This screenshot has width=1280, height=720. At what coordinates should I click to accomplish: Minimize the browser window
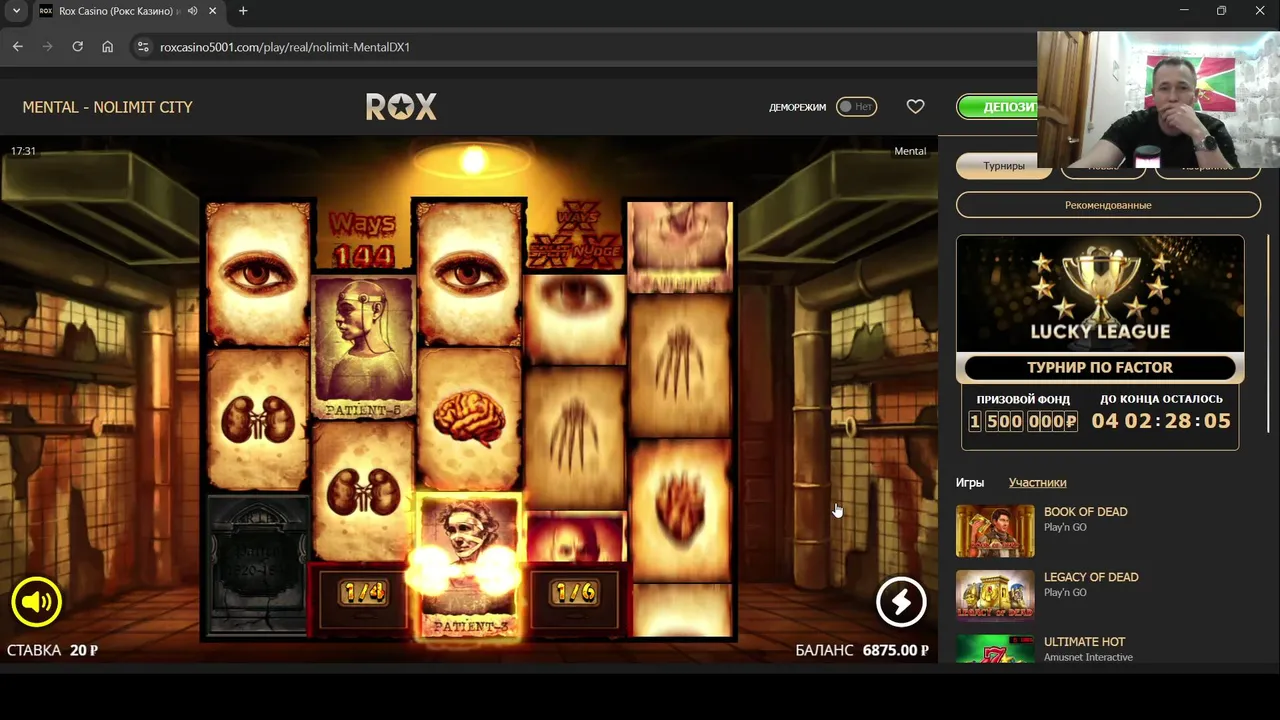[1184, 11]
